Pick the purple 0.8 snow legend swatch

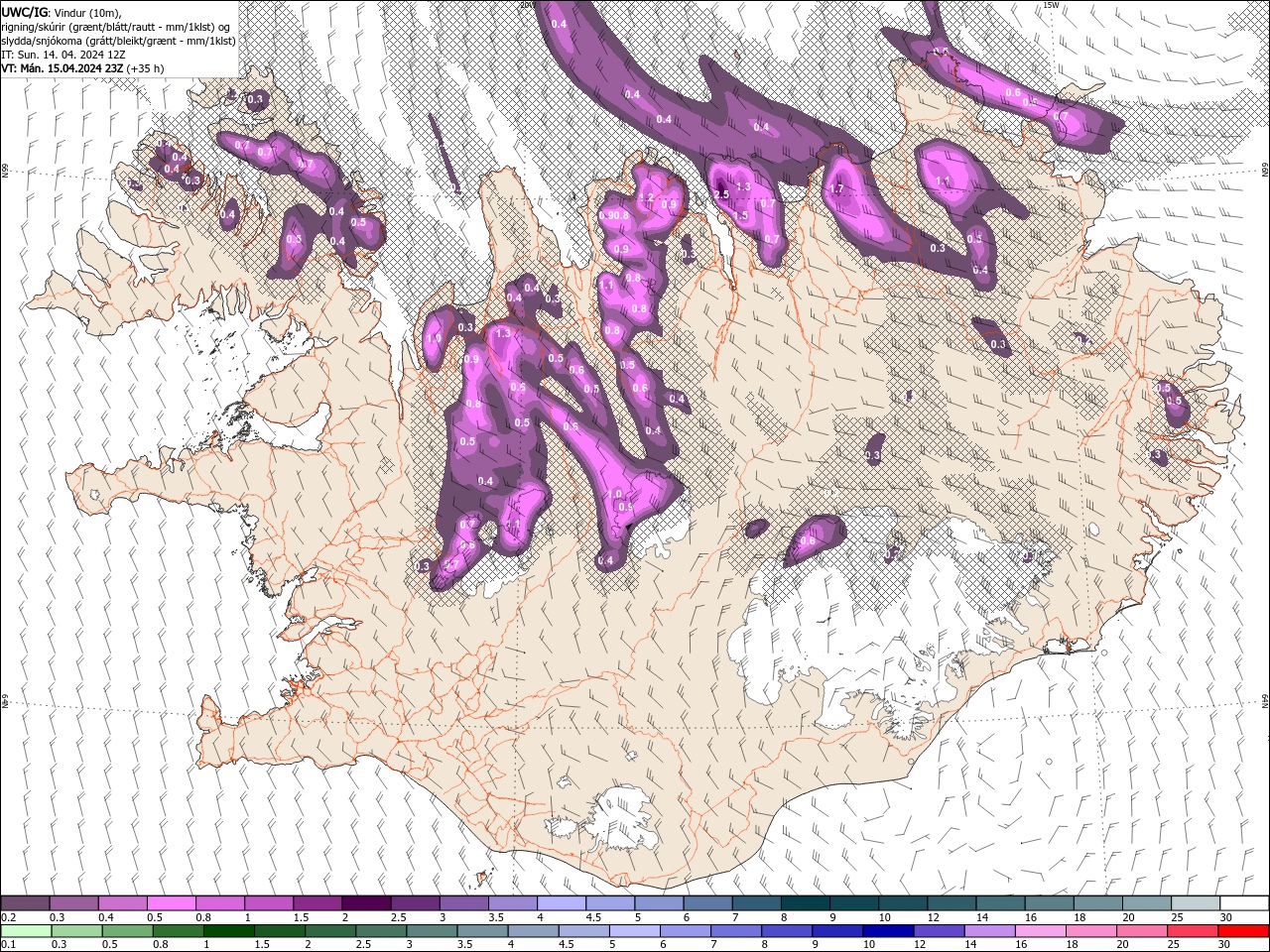click(219, 903)
